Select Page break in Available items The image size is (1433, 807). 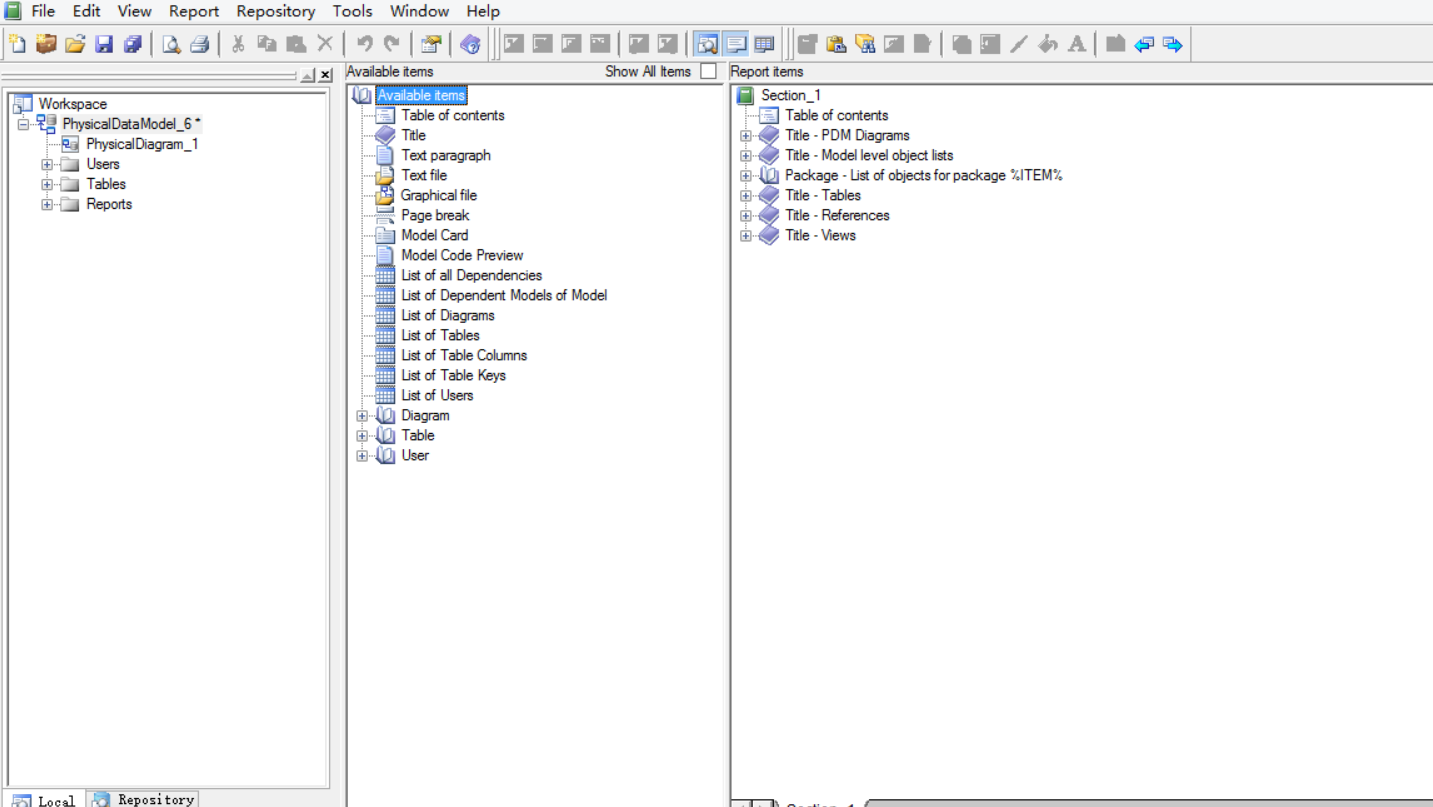click(435, 215)
